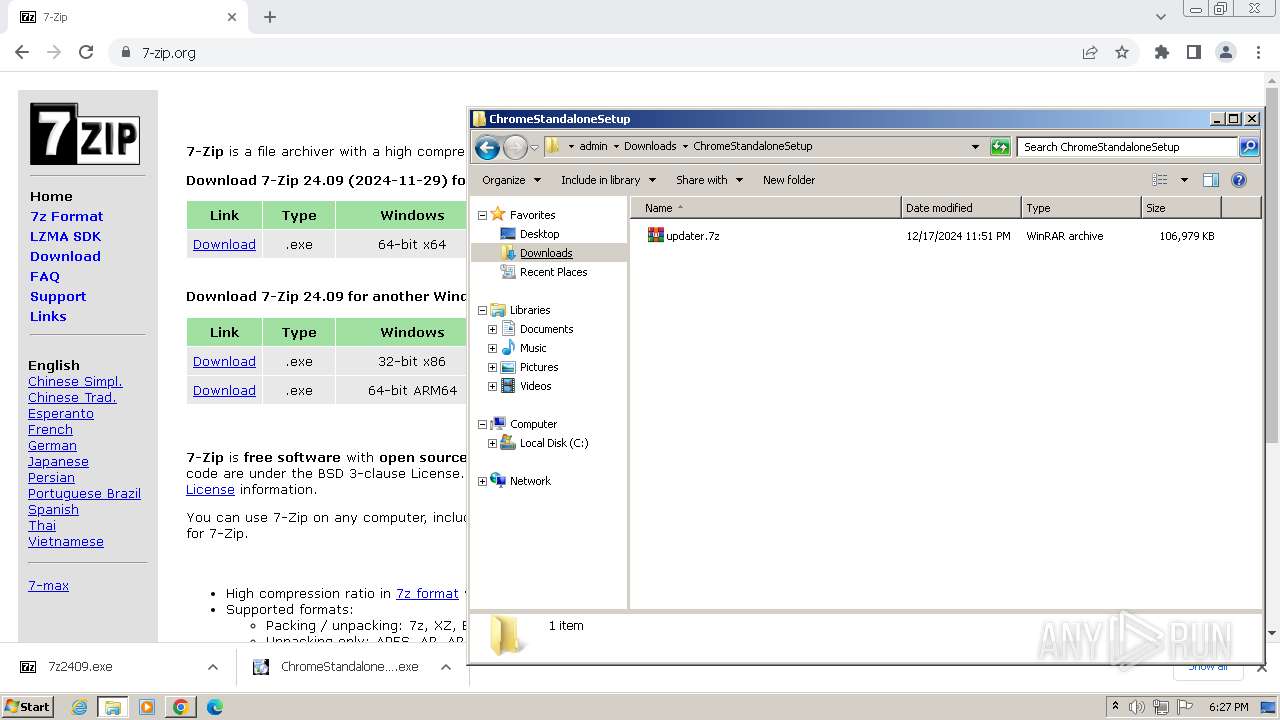Toggle Chrome side panel icon
This screenshot has width=1280, height=720.
point(1194,52)
